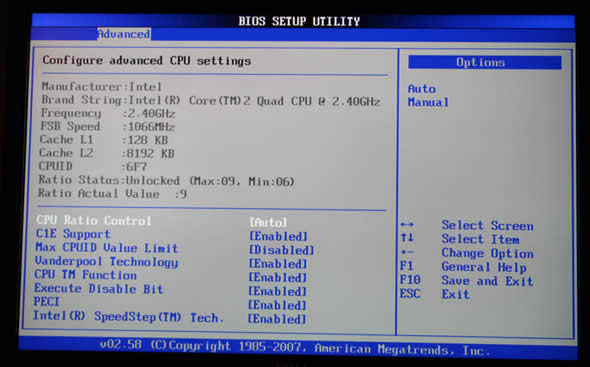Click the FSB Speed :1066MHz line

coord(108,126)
